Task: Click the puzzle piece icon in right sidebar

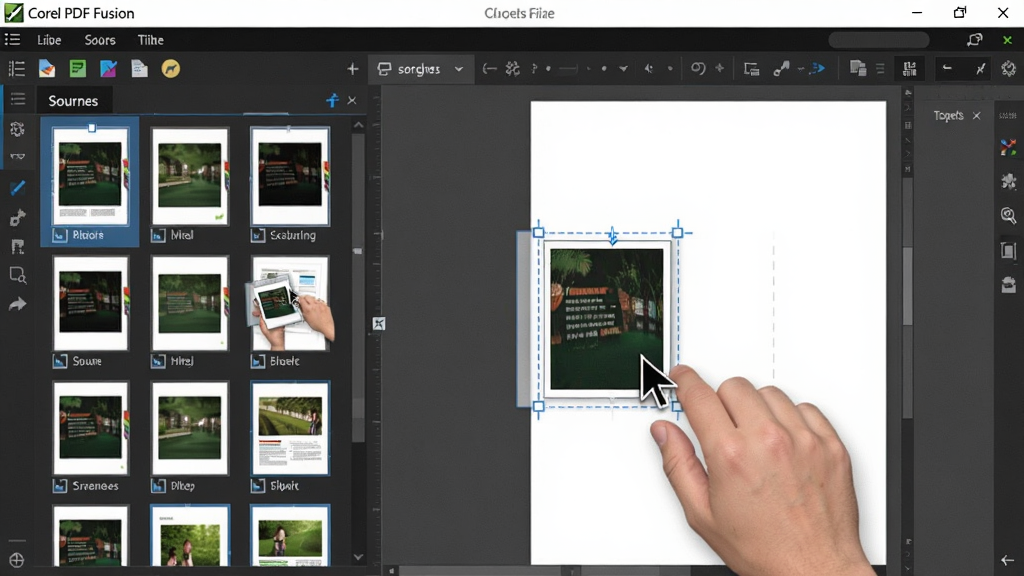Action: tap(1008, 181)
